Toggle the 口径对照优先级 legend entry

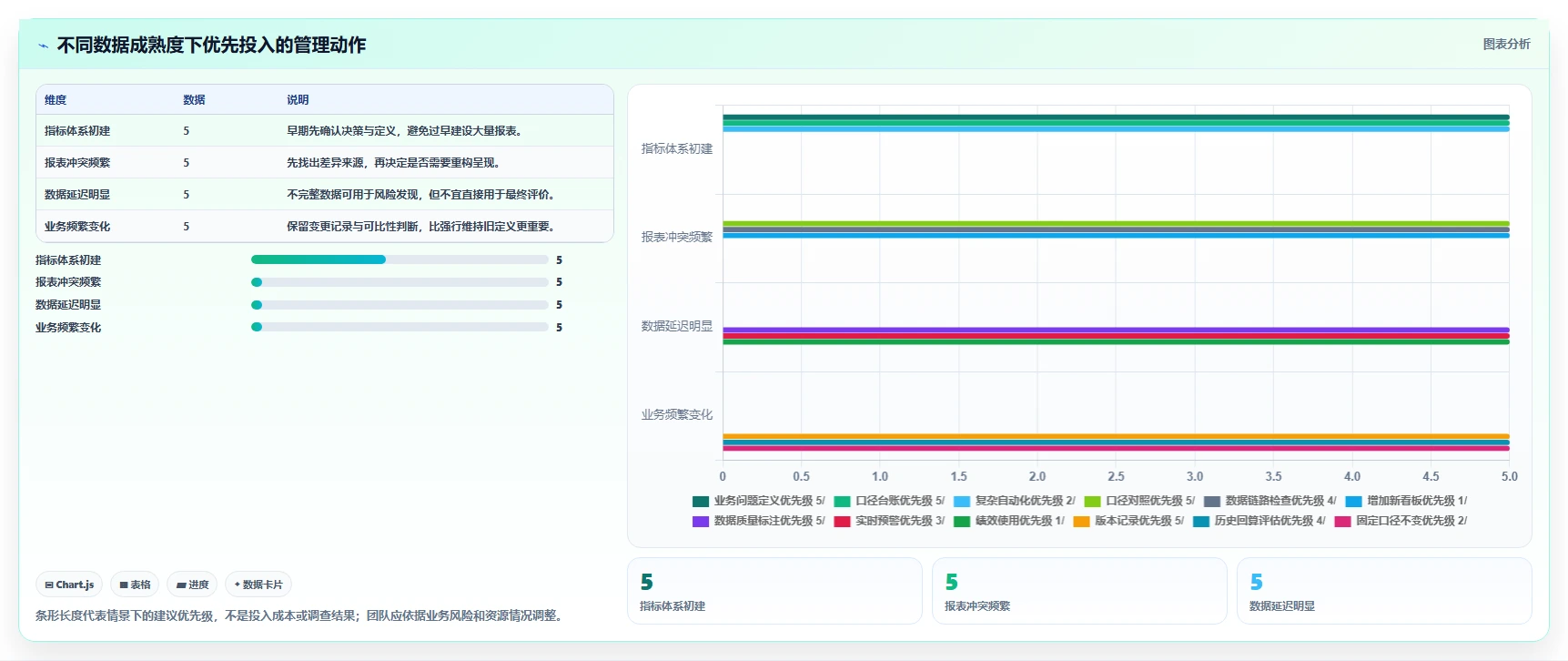tap(1139, 501)
